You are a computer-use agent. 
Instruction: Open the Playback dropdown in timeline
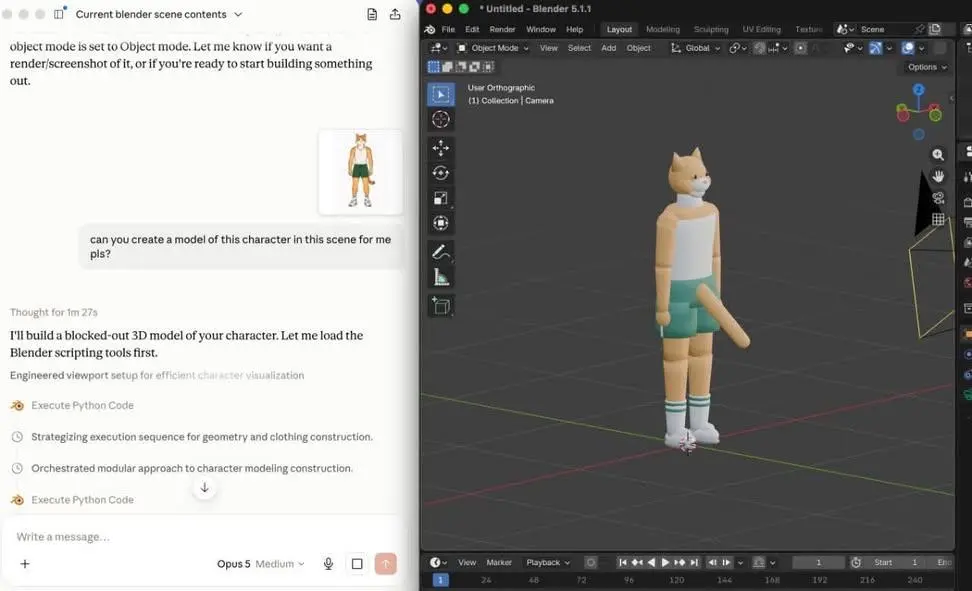[547, 562]
